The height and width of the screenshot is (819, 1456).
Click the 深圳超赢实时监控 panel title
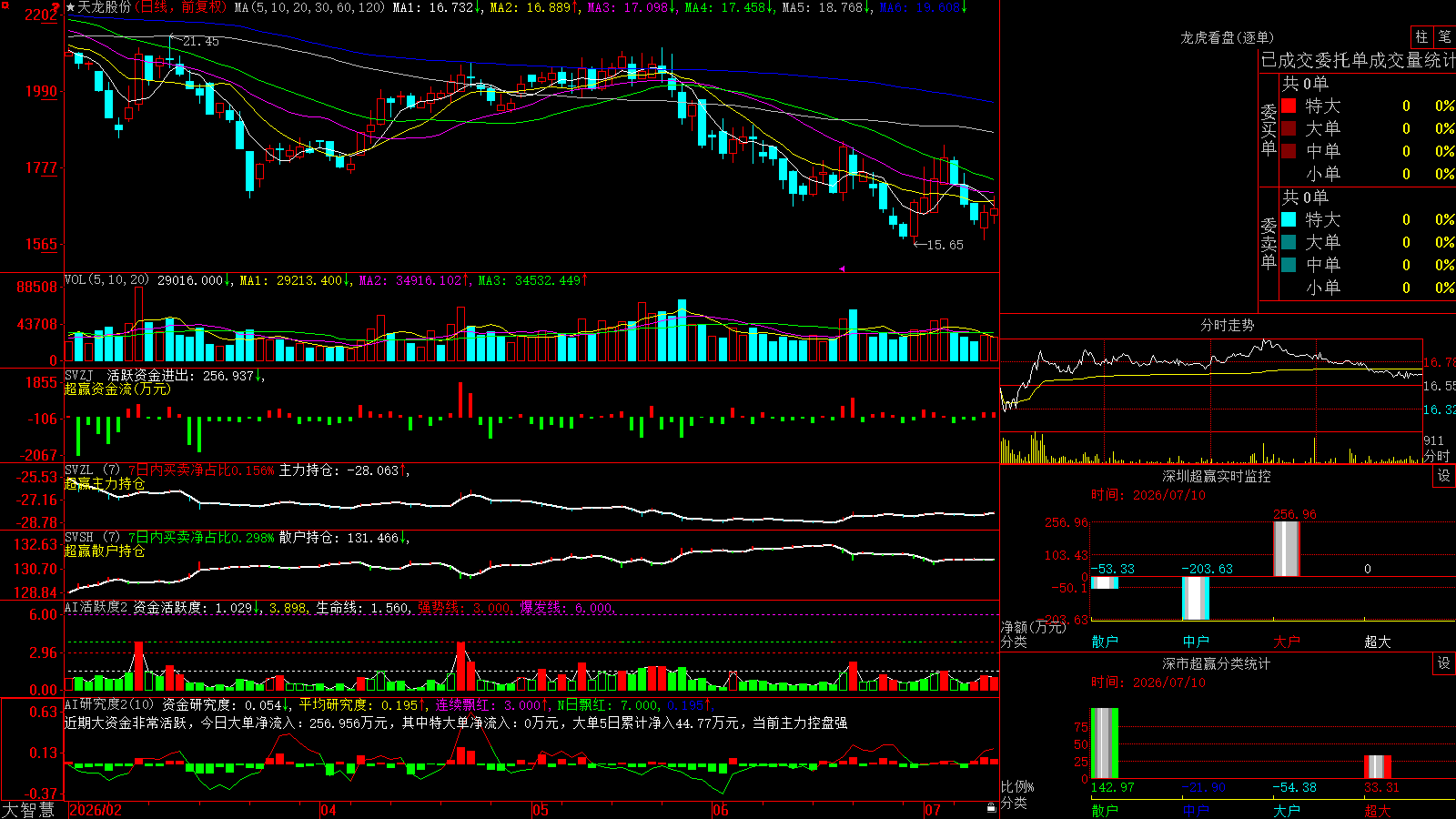(x=1216, y=476)
